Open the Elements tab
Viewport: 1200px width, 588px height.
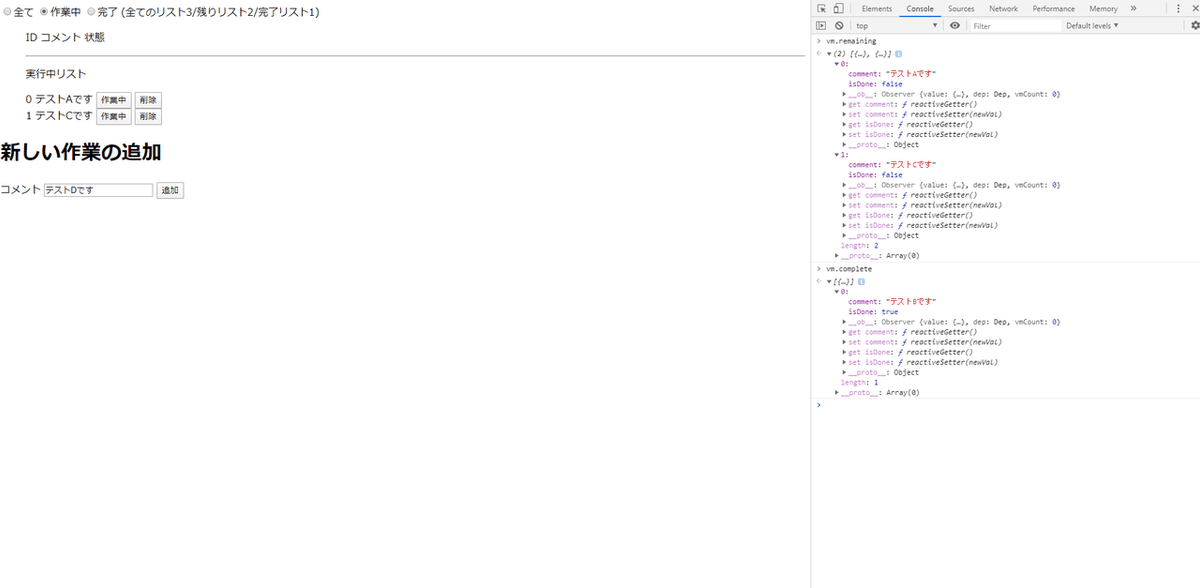(876, 8)
